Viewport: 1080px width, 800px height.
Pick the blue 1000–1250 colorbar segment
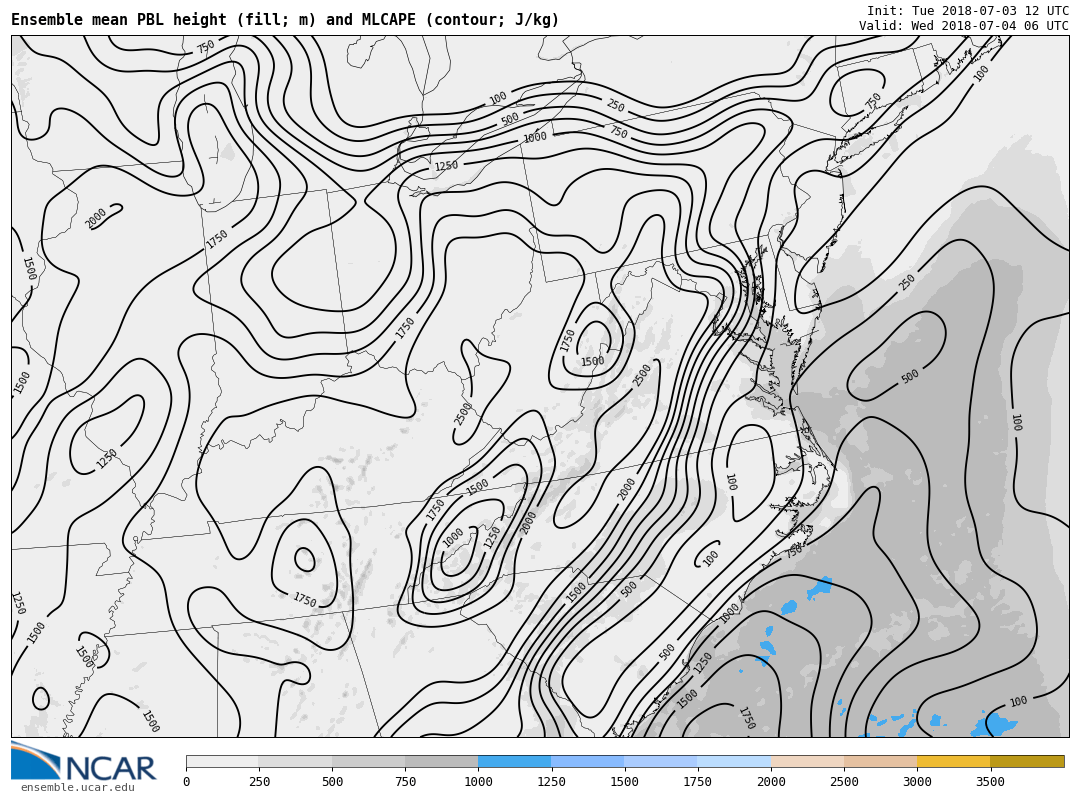[x=514, y=762]
